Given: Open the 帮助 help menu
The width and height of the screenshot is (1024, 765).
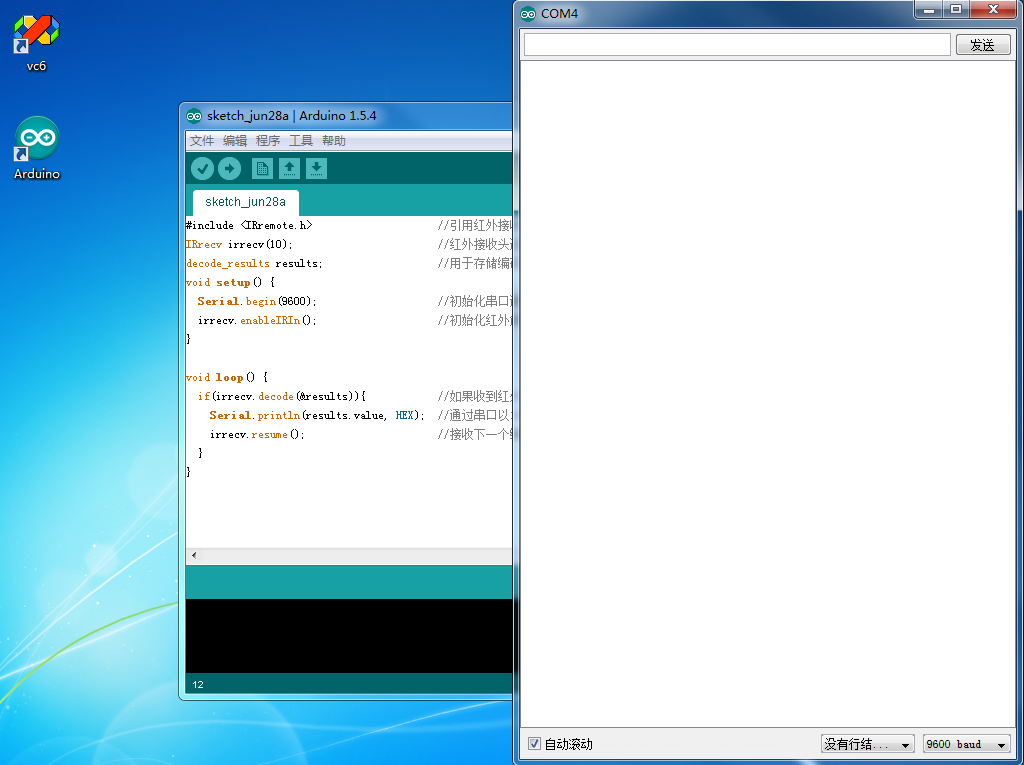Looking at the screenshot, I should click(334, 141).
